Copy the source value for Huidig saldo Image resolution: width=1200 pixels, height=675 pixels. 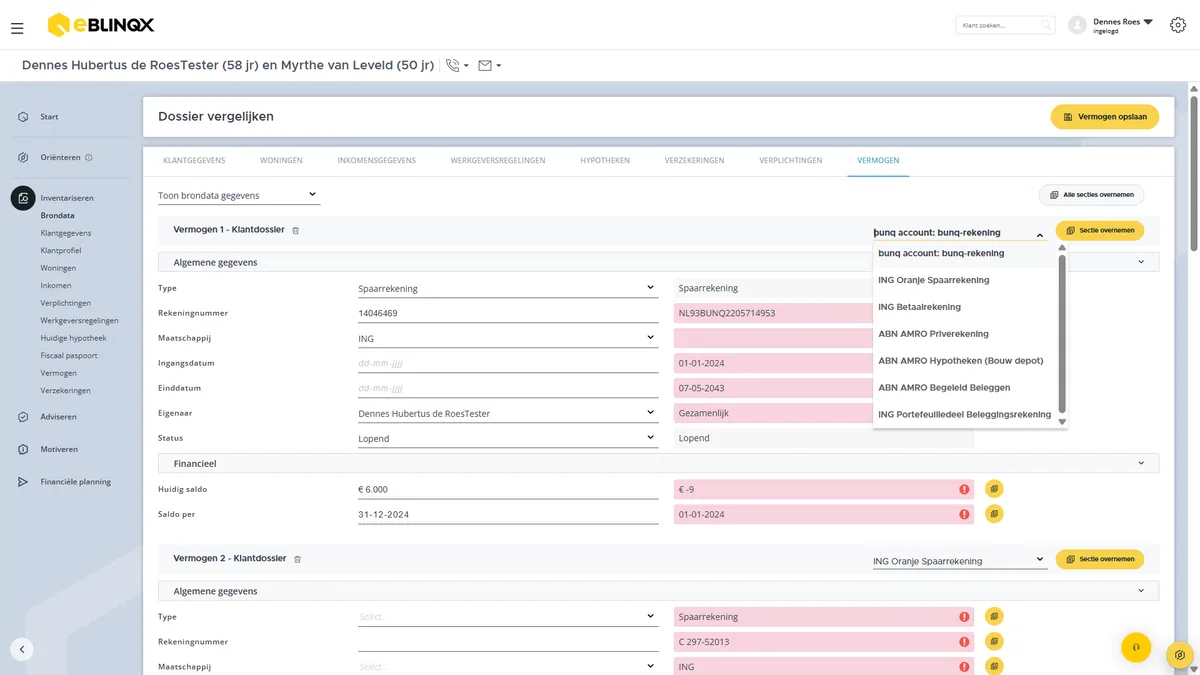[994, 489]
